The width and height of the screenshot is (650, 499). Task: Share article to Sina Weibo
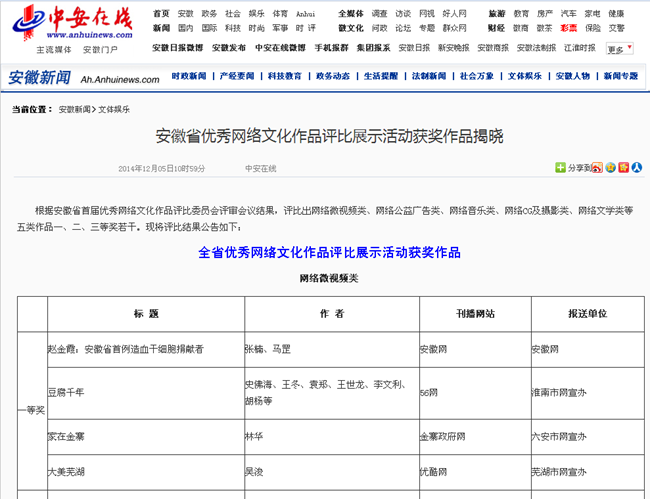click(598, 168)
